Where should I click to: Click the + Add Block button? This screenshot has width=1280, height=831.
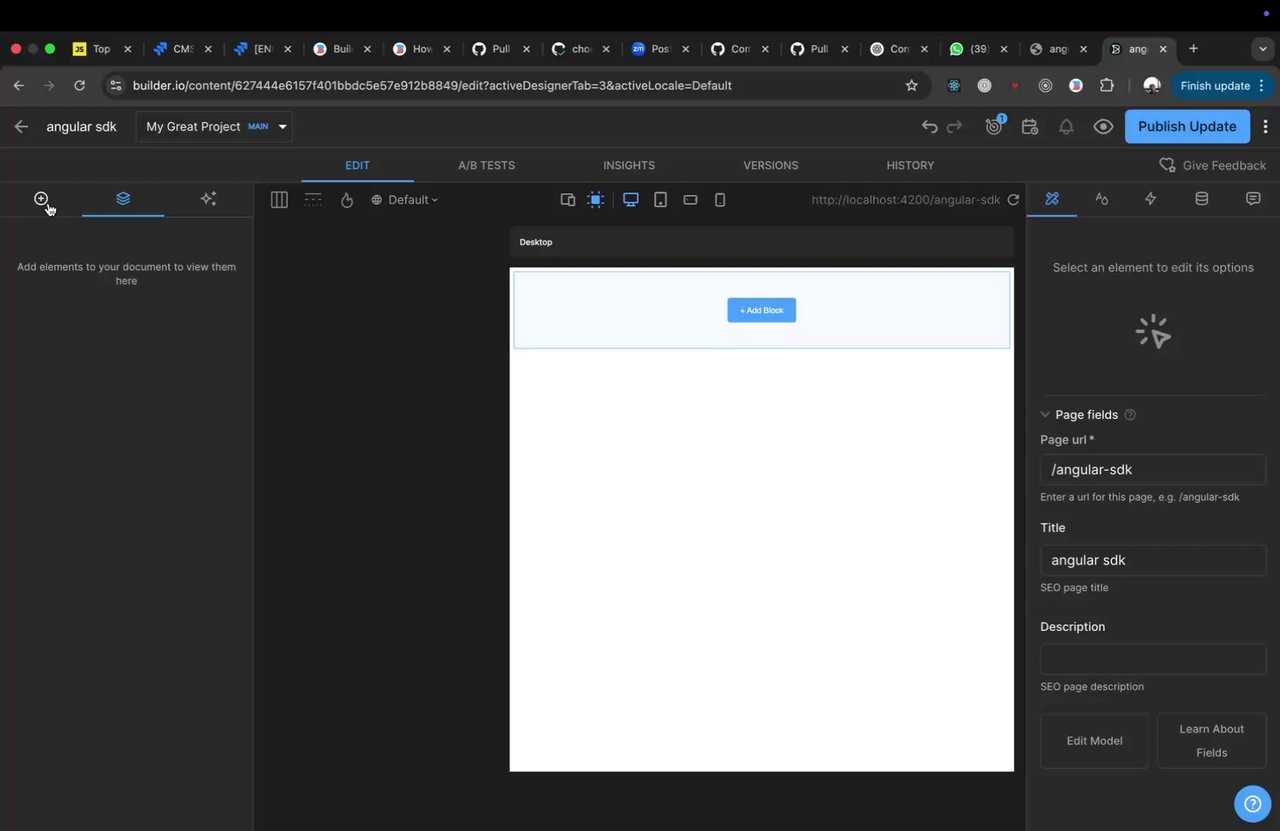pyautogui.click(x=761, y=311)
